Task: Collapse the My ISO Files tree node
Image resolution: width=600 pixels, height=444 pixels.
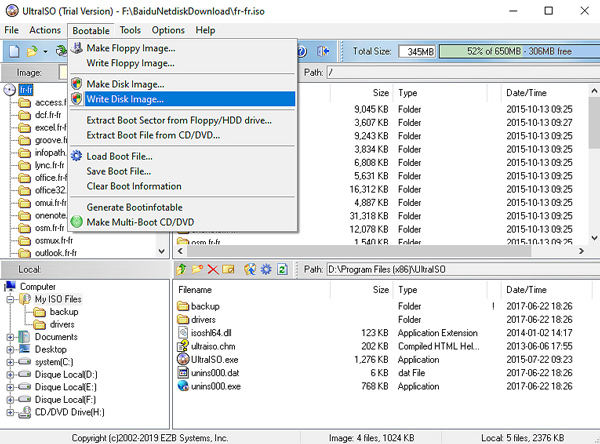Action: click(x=12, y=299)
